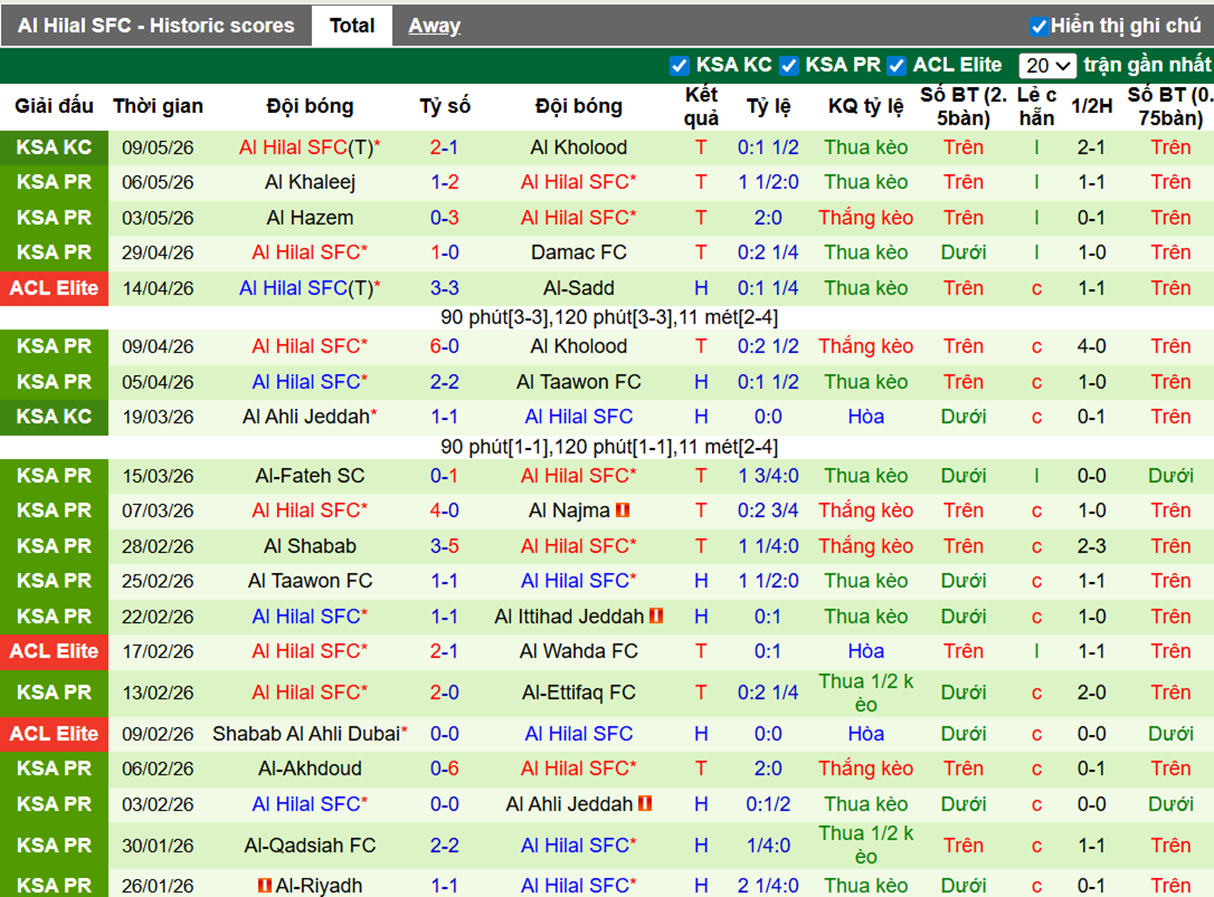Open Al Kholood team in 09/05/26 match
1214x897 pixels.
click(579, 147)
